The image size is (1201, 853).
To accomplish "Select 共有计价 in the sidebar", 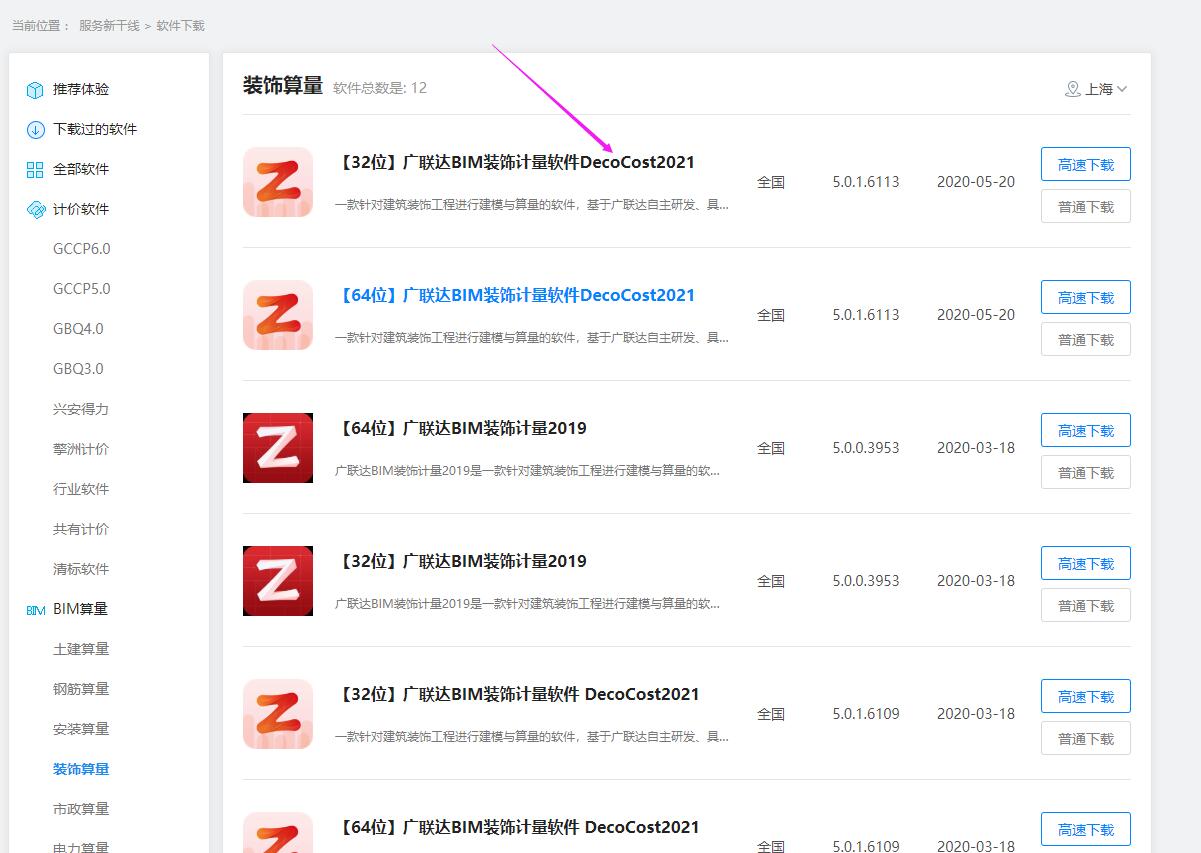I will pyautogui.click(x=81, y=529).
